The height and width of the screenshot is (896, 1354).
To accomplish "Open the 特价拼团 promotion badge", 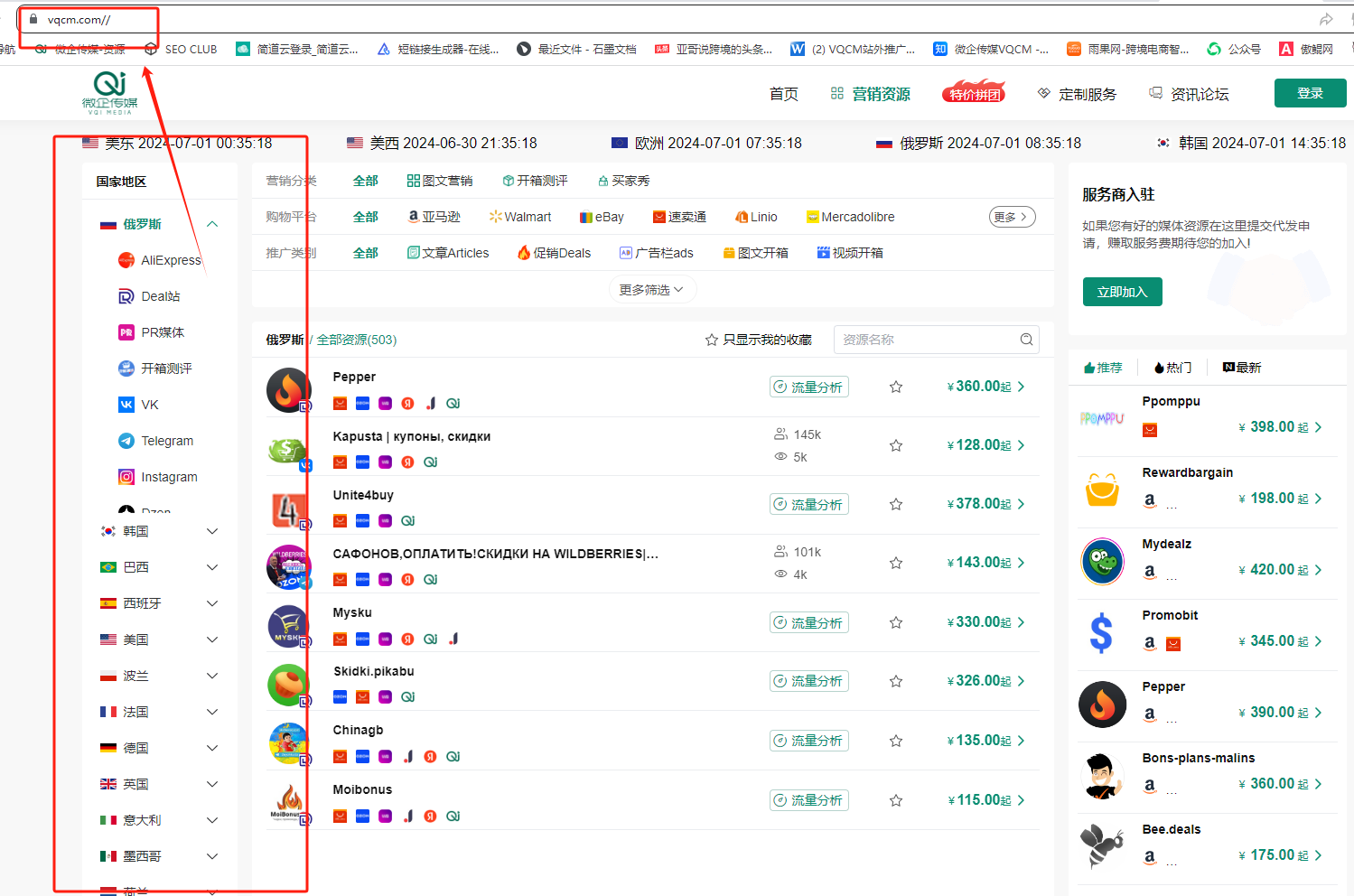I will (974, 92).
